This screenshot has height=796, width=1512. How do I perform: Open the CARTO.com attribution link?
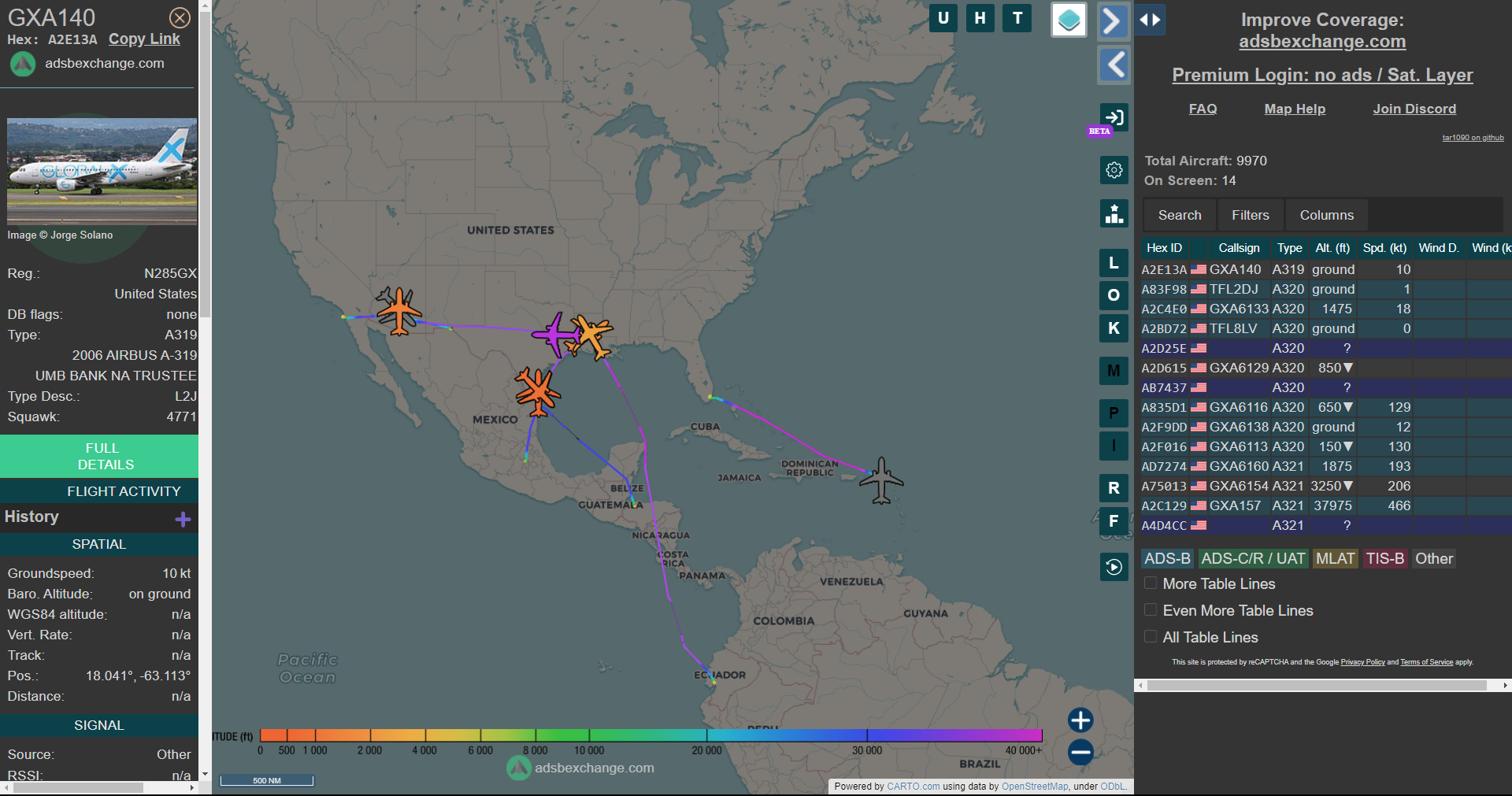click(913, 787)
